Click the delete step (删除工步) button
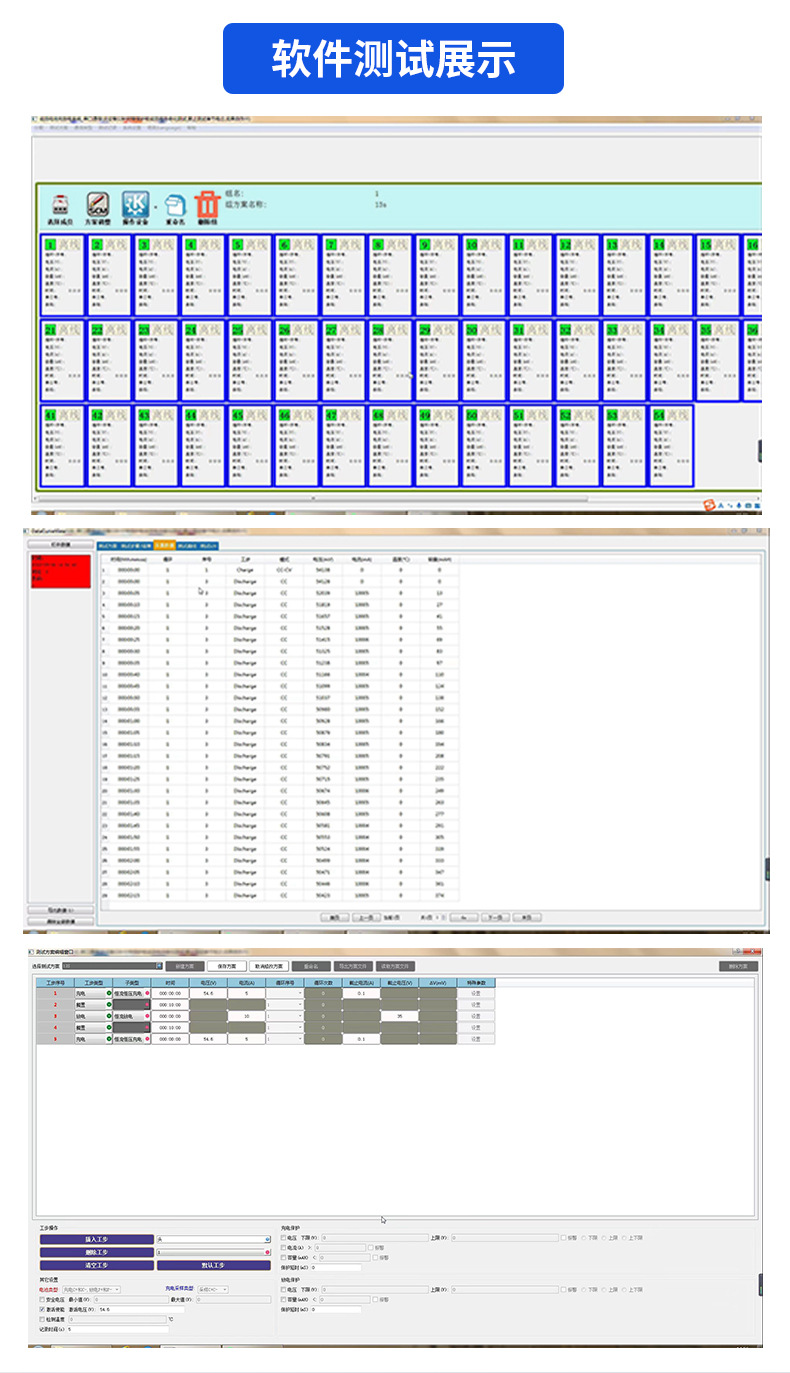The width and height of the screenshot is (790, 1373). tap(97, 1252)
